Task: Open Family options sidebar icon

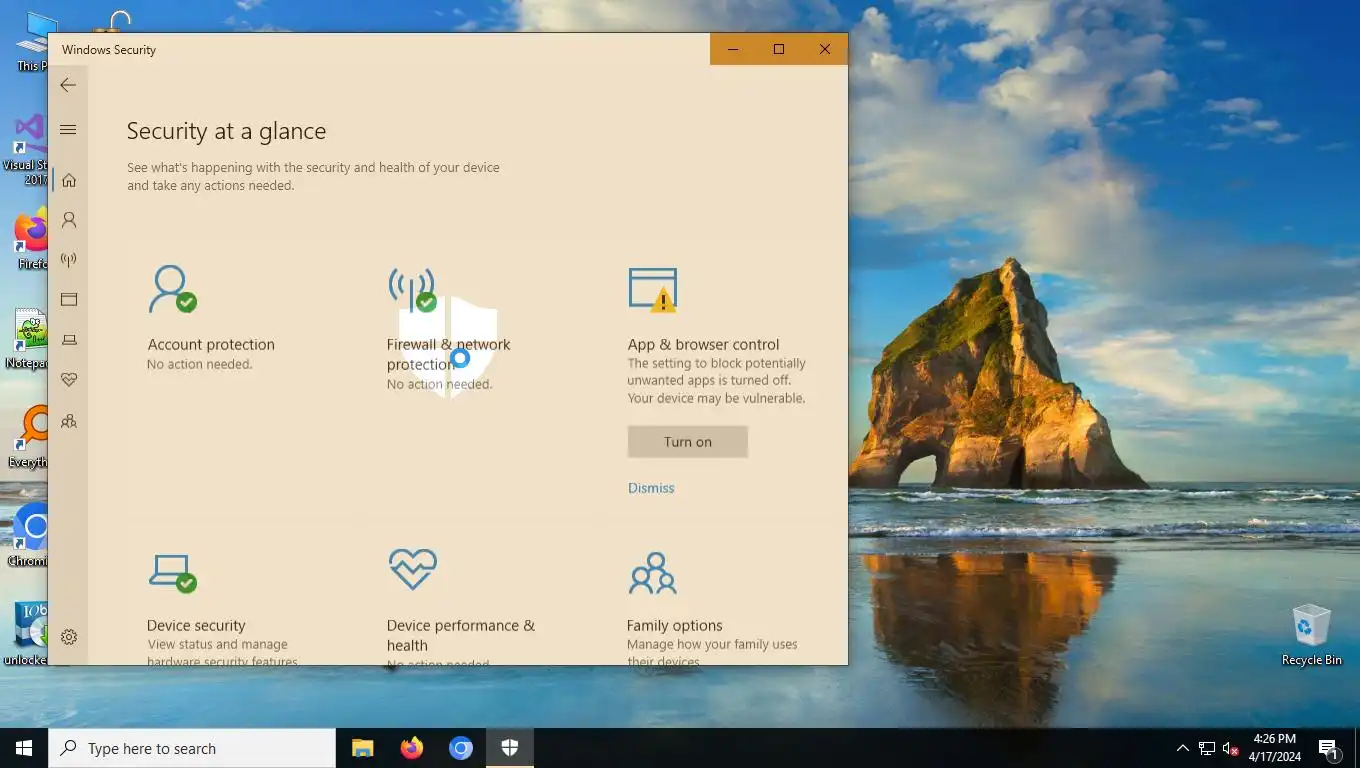Action: click(68, 421)
